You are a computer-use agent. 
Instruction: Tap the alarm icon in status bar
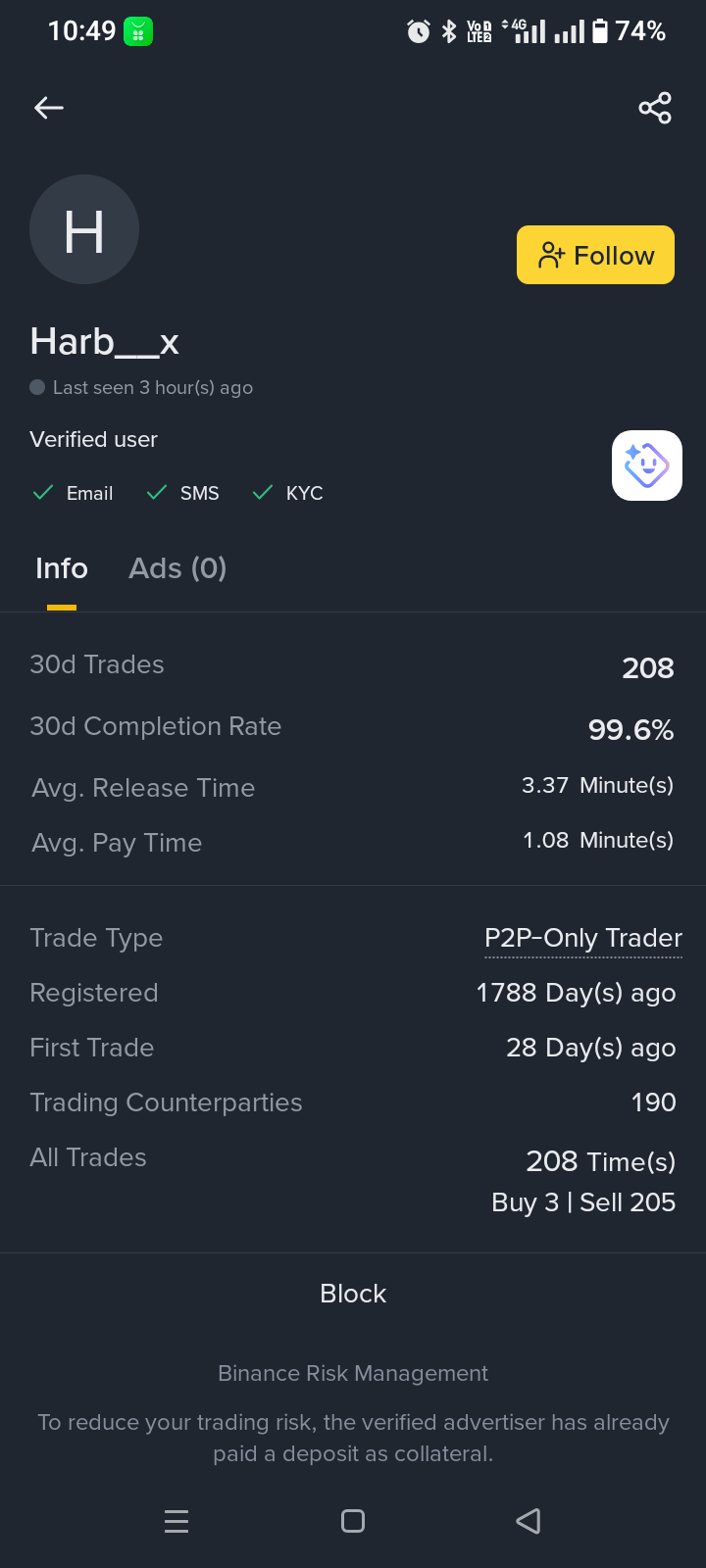tap(419, 31)
